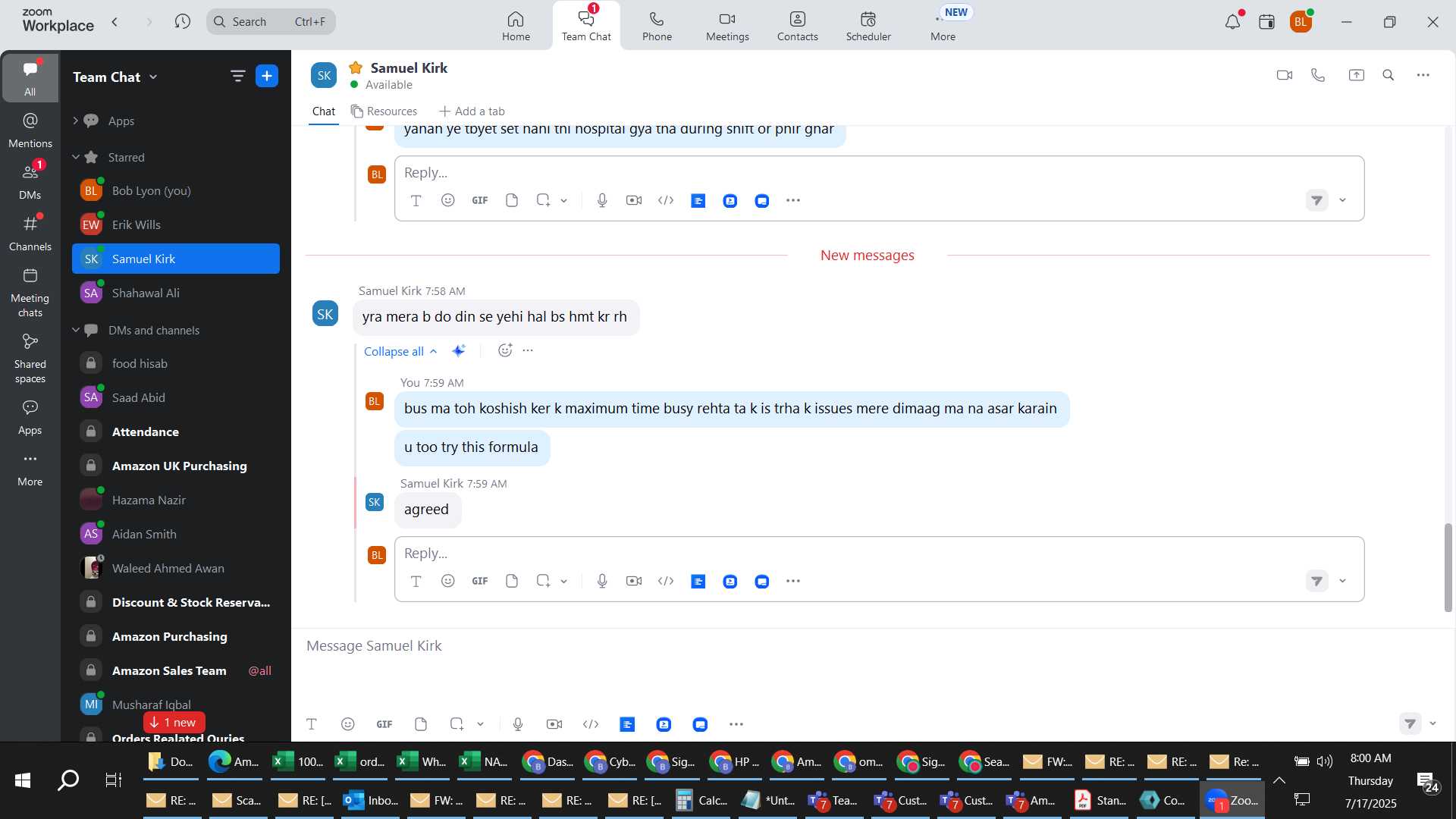Open emoji picker in main composer
The width and height of the screenshot is (1456, 819).
coord(348,724)
